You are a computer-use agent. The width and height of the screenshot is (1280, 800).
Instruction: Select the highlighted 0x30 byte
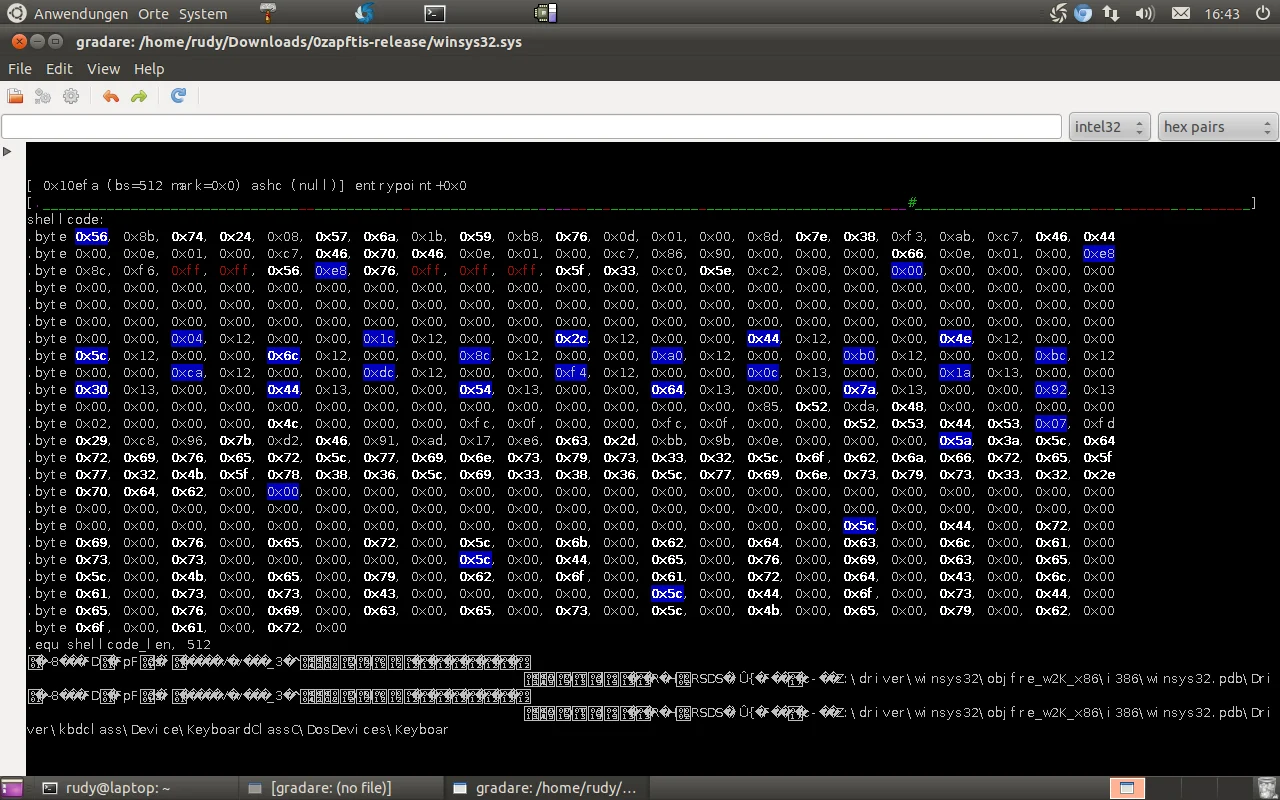[x=91, y=390]
